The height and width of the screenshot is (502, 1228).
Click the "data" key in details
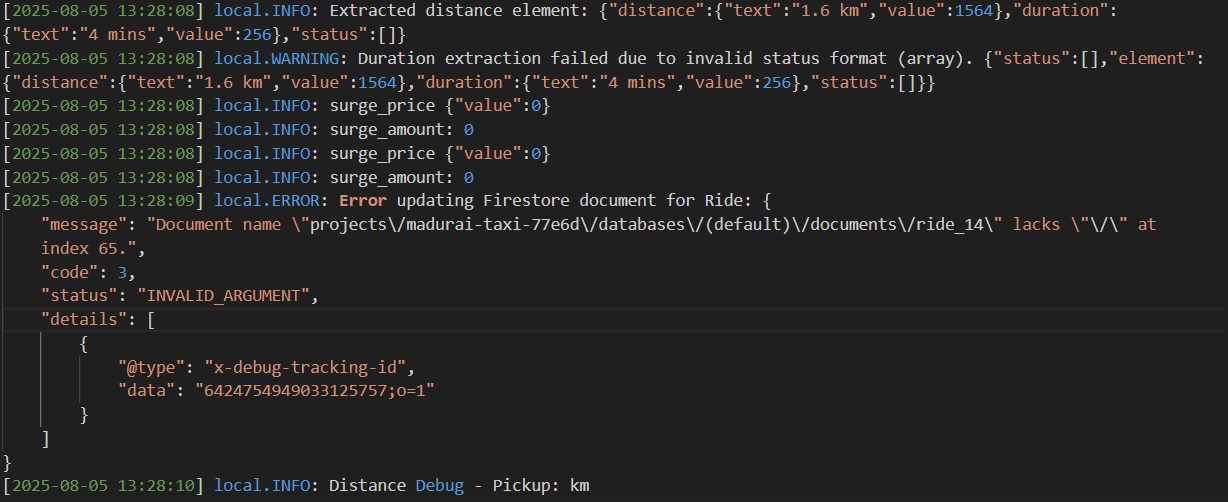147,391
